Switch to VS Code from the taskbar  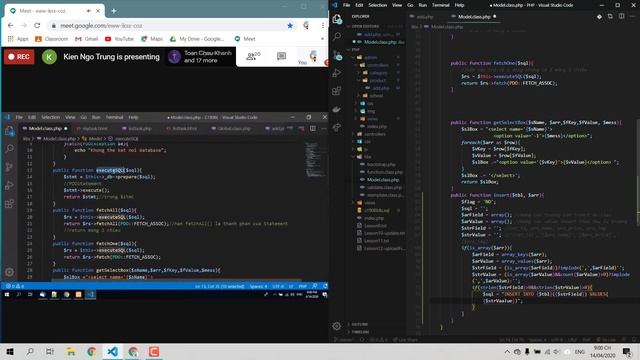[112, 351]
